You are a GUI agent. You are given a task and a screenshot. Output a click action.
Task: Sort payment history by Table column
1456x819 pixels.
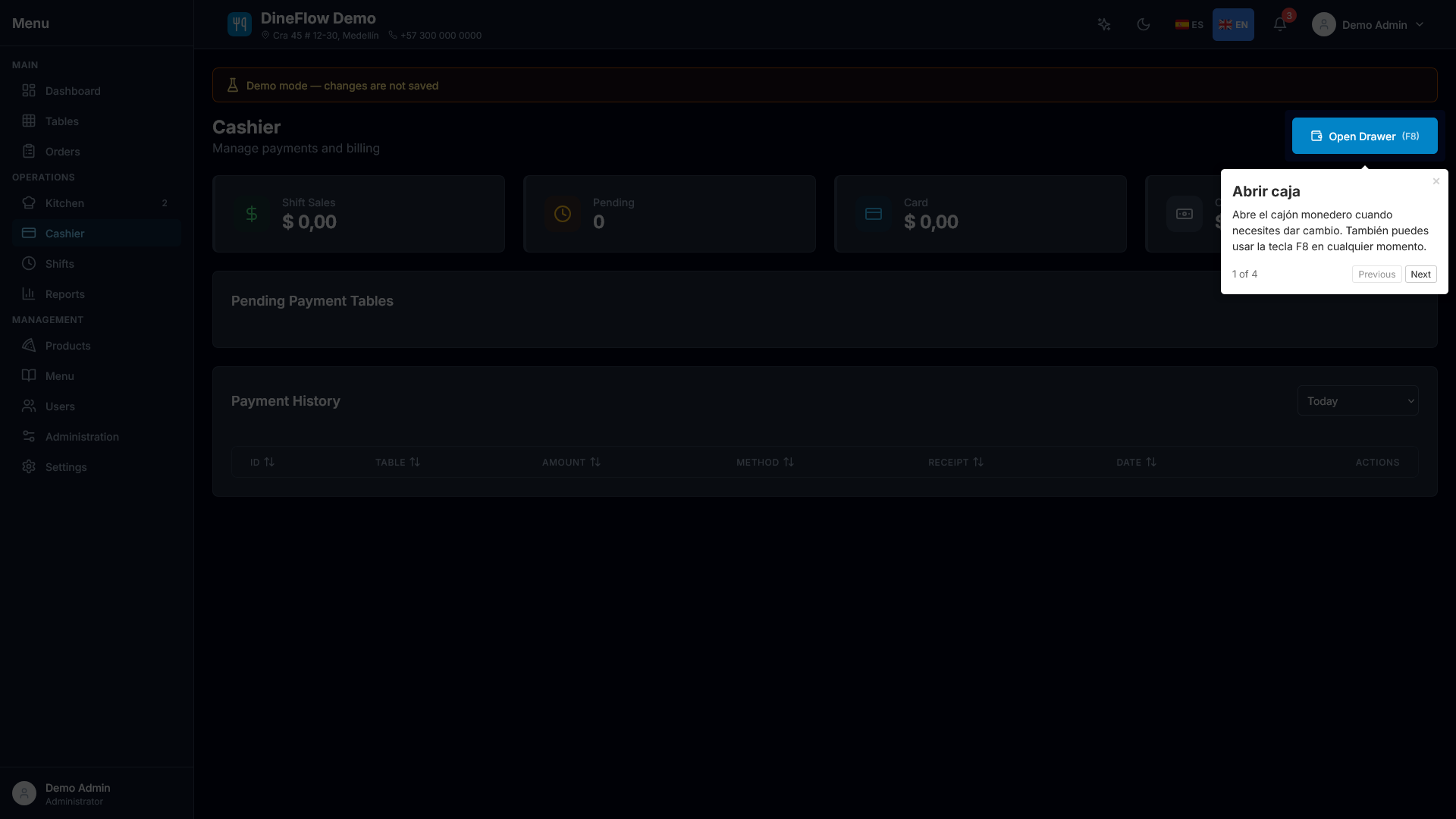point(397,462)
